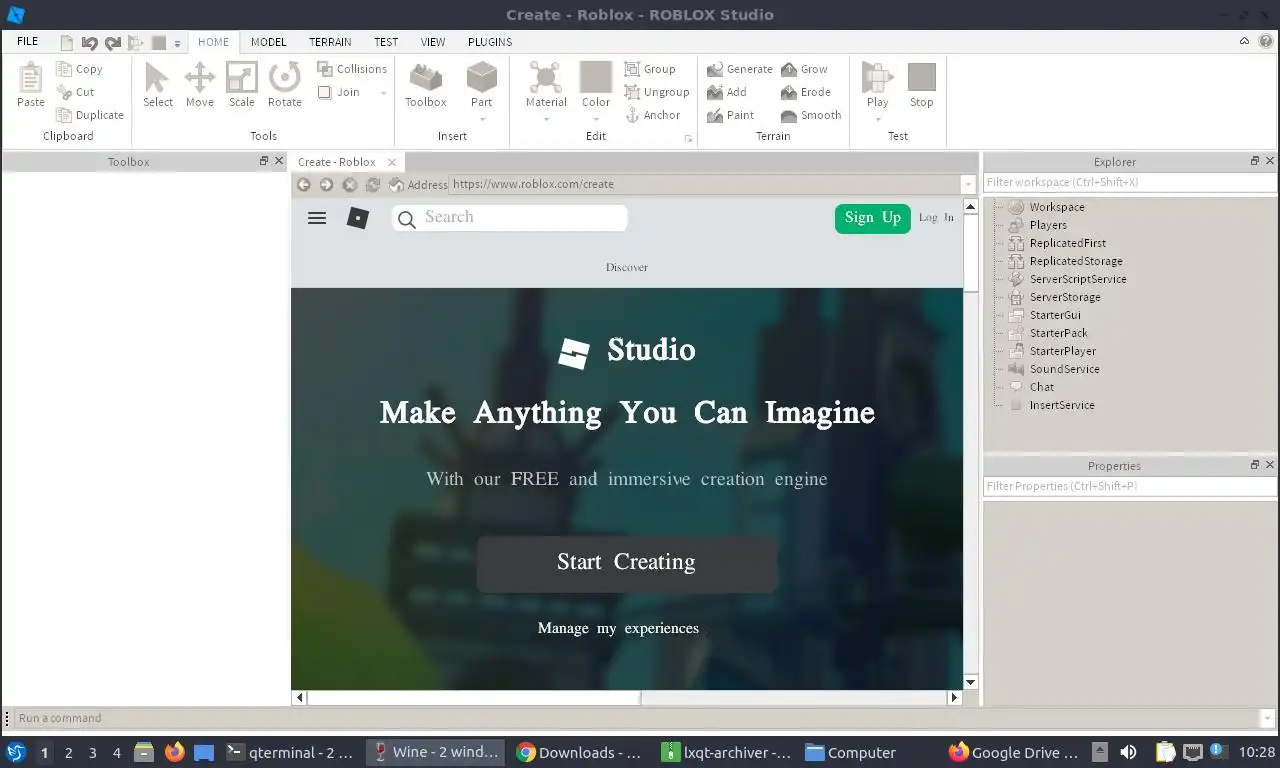
Task: Click the Smooth terrain icon
Action: pos(789,115)
